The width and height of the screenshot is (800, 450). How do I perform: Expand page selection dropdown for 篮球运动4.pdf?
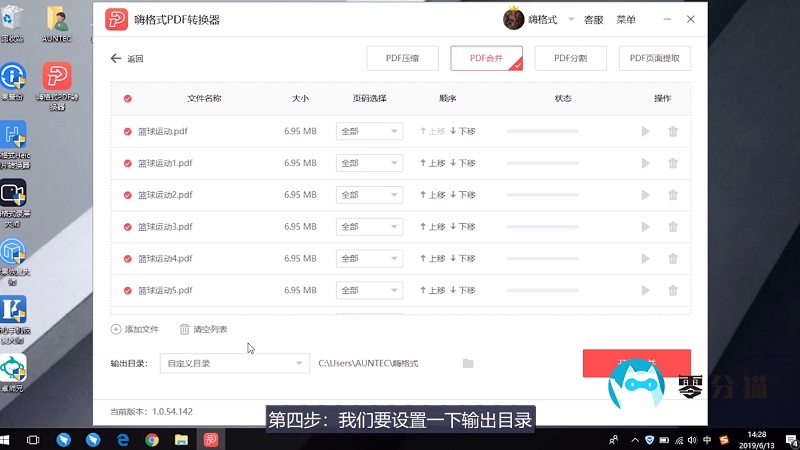tap(368, 259)
